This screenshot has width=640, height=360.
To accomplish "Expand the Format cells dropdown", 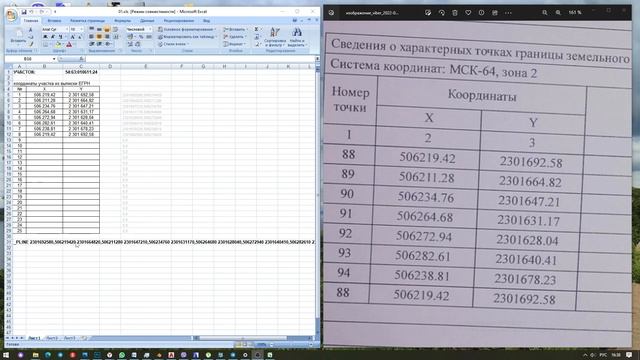I will (245, 44).
